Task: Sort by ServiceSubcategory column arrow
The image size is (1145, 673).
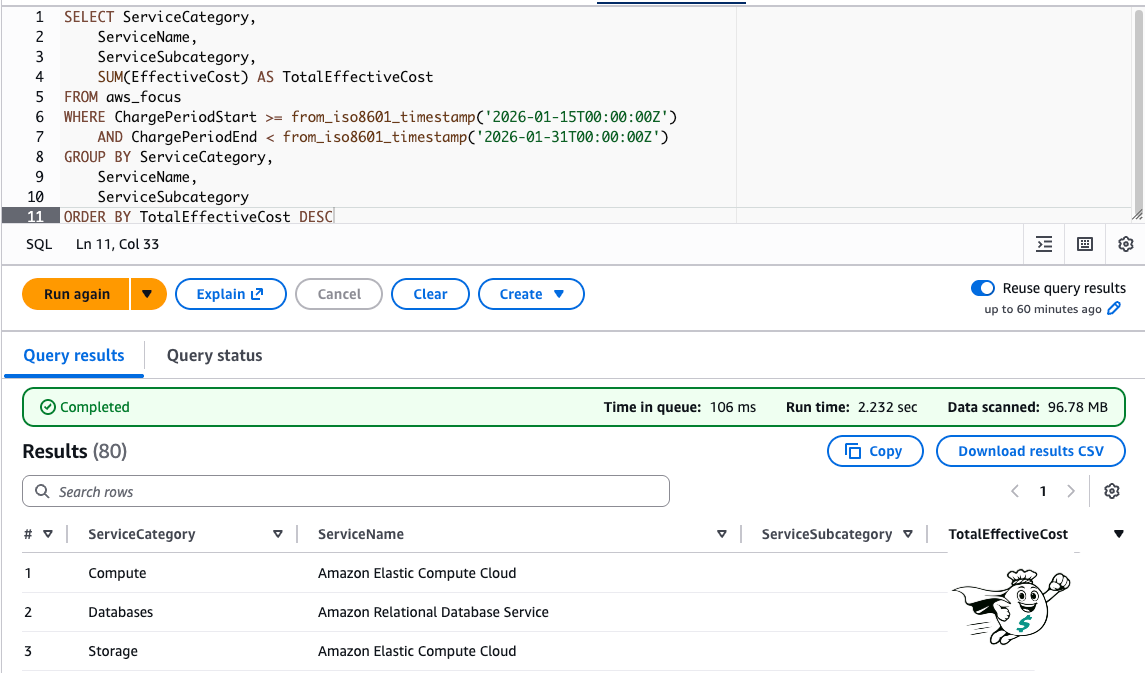Action: pyautogui.click(x=908, y=534)
